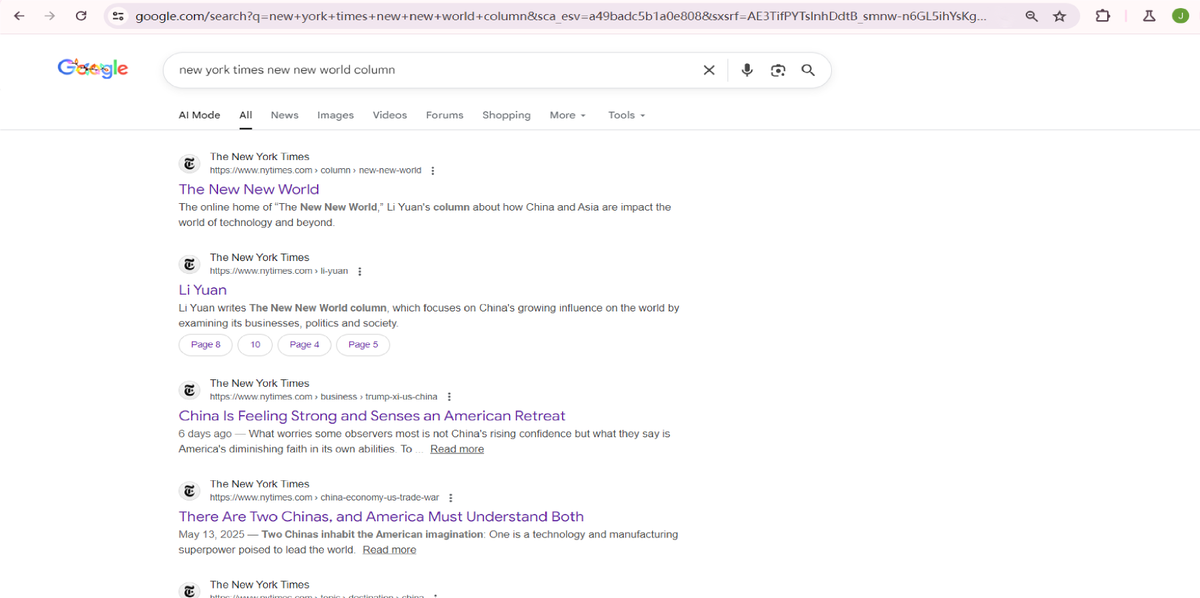Click NYT favicon beside China Is Feeling Strong

click(x=188, y=390)
